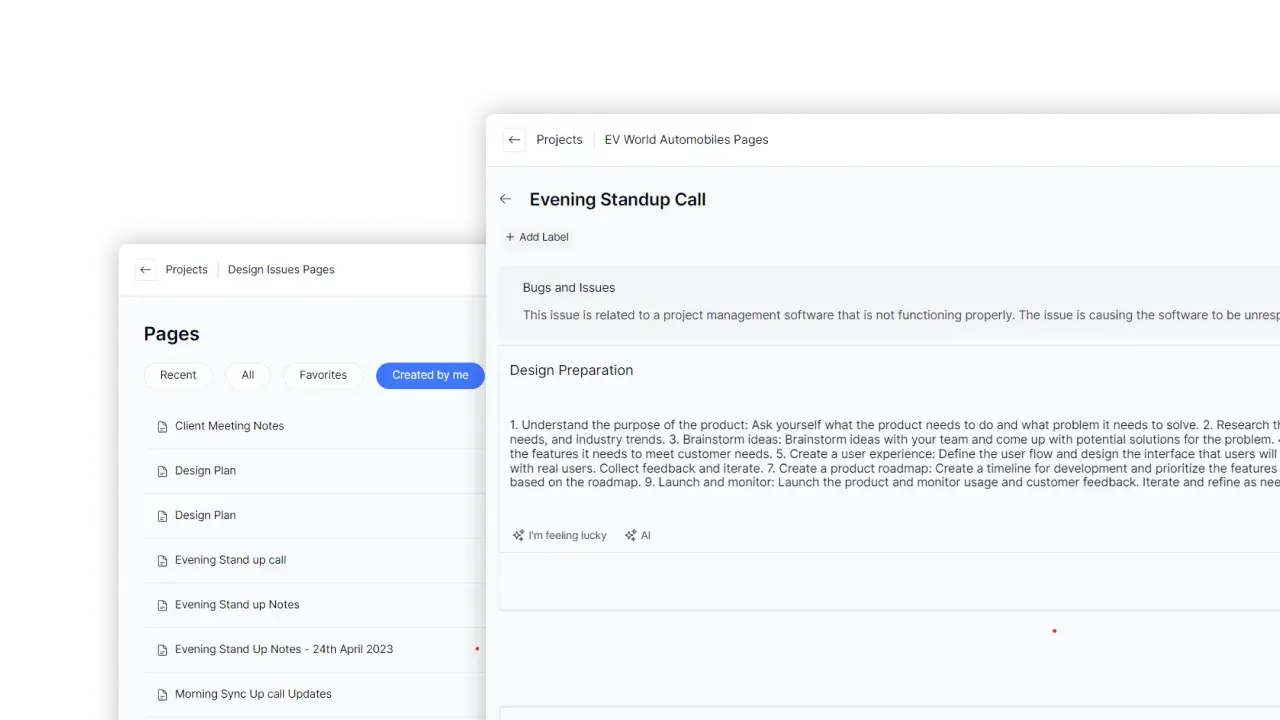Open Evening Stand up Notes page
1280x720 pixels.
[x=237, y=605]
